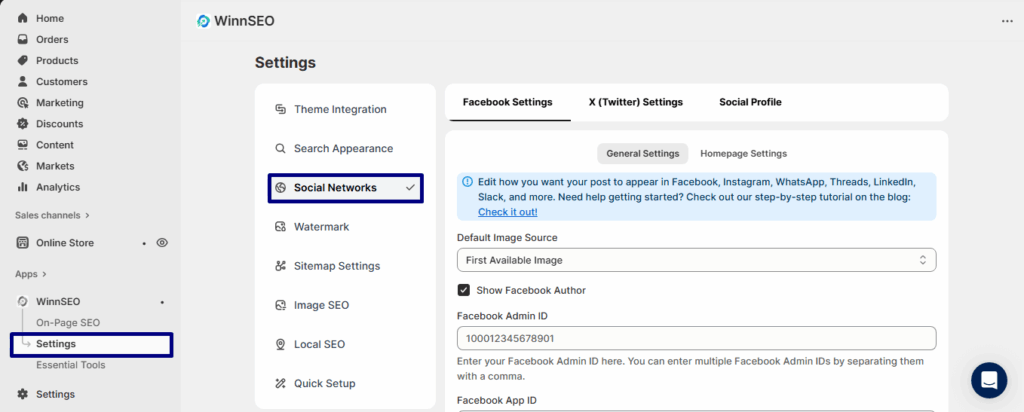Viewport: 1024px width, 412px height.
Task: Click the Orders inbox icon
Action: pos(23,39)
